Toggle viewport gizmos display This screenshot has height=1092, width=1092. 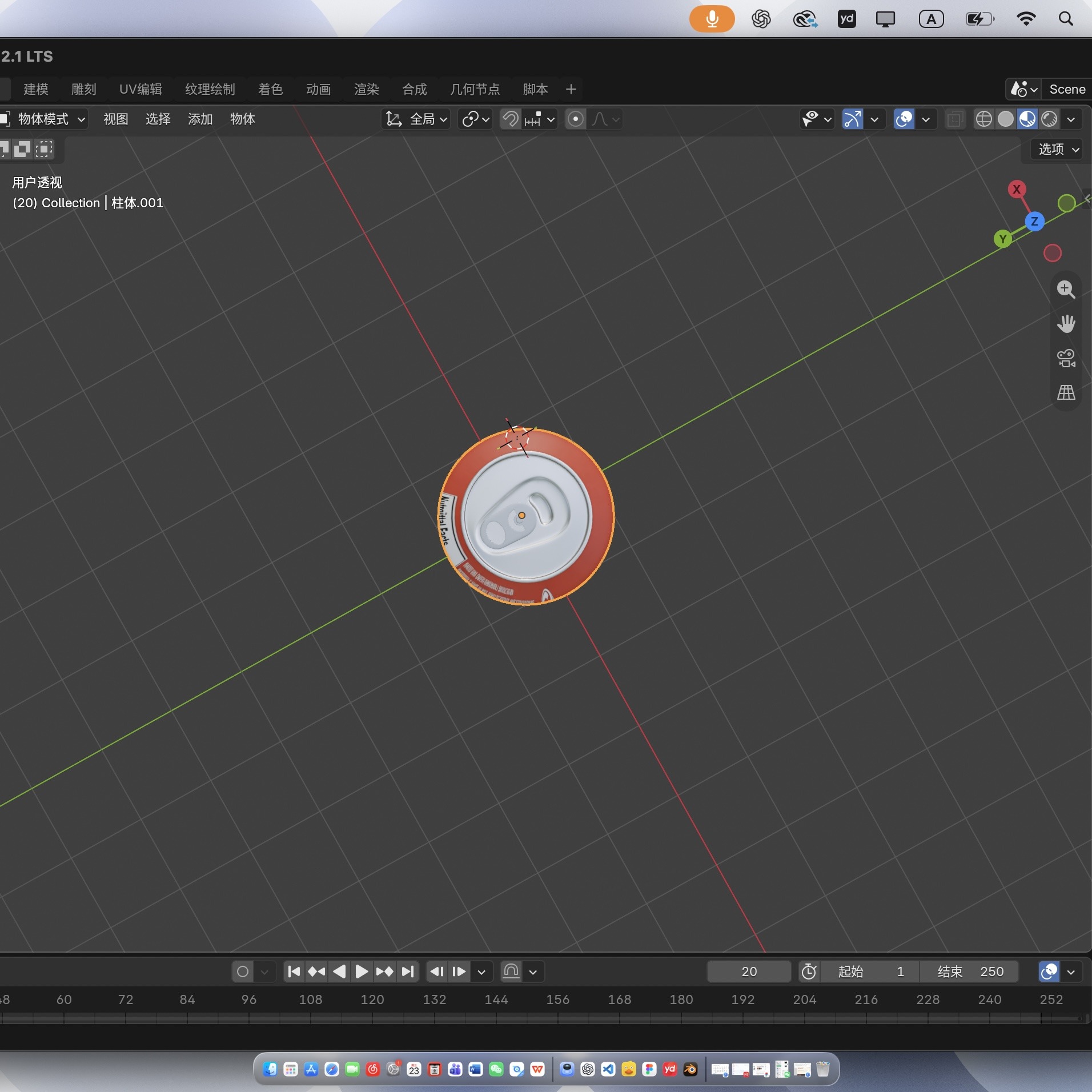point(852,119)
